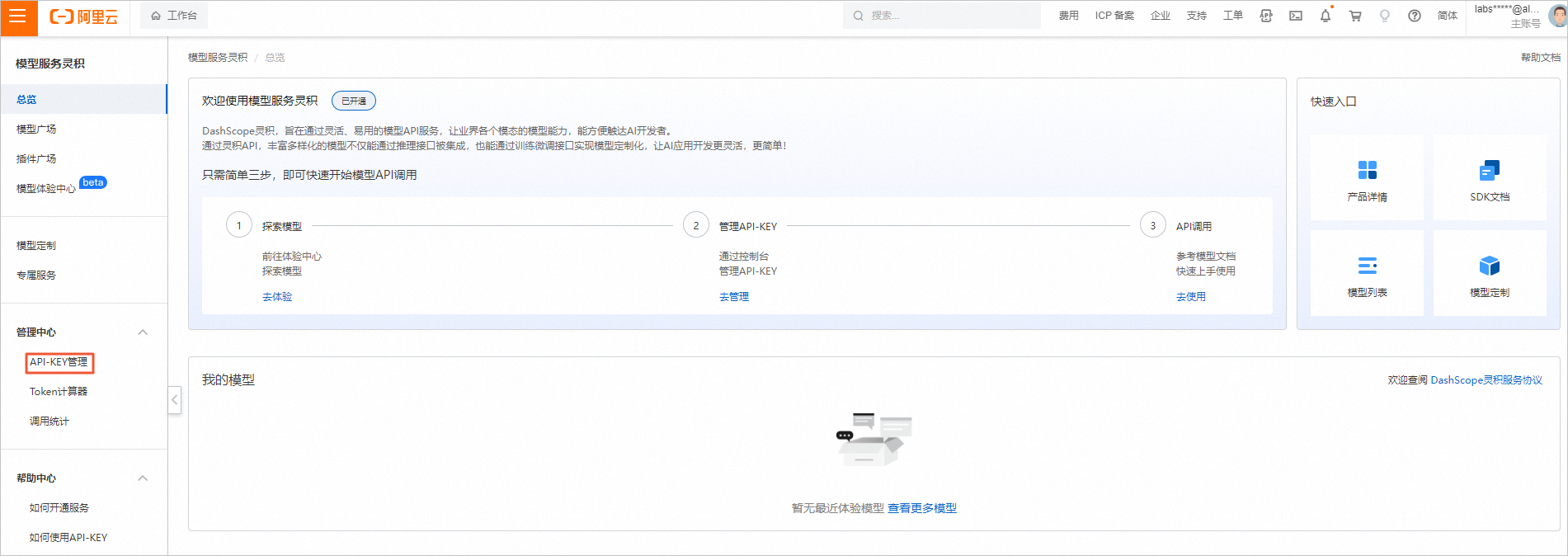Click the 阿里云 Alibaba Cloud logo
The width and height of the screenshot is (1568, 556).
[x=84, y=16]
